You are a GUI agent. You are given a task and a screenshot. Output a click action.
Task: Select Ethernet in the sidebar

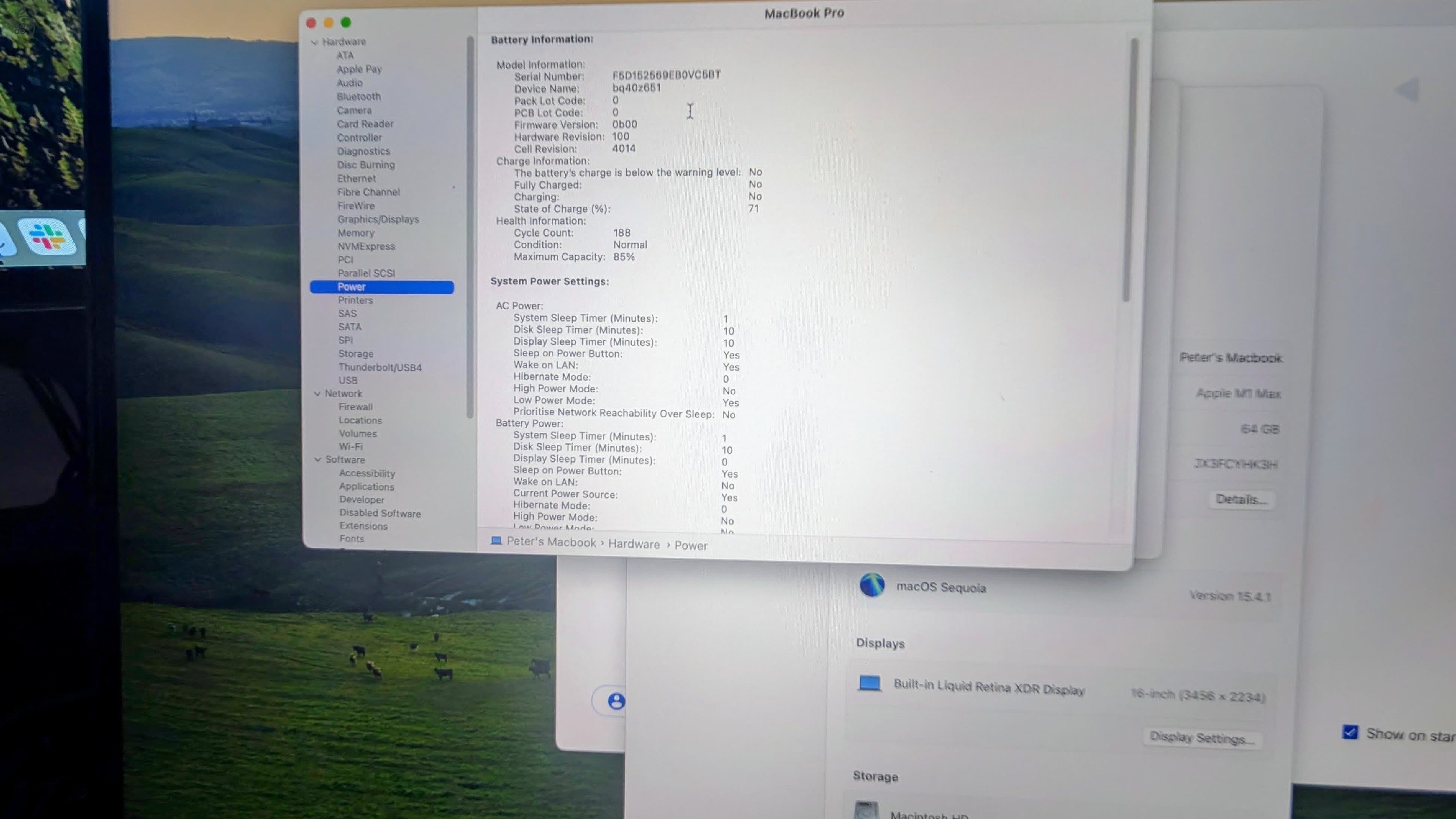[x=356, y=178]
